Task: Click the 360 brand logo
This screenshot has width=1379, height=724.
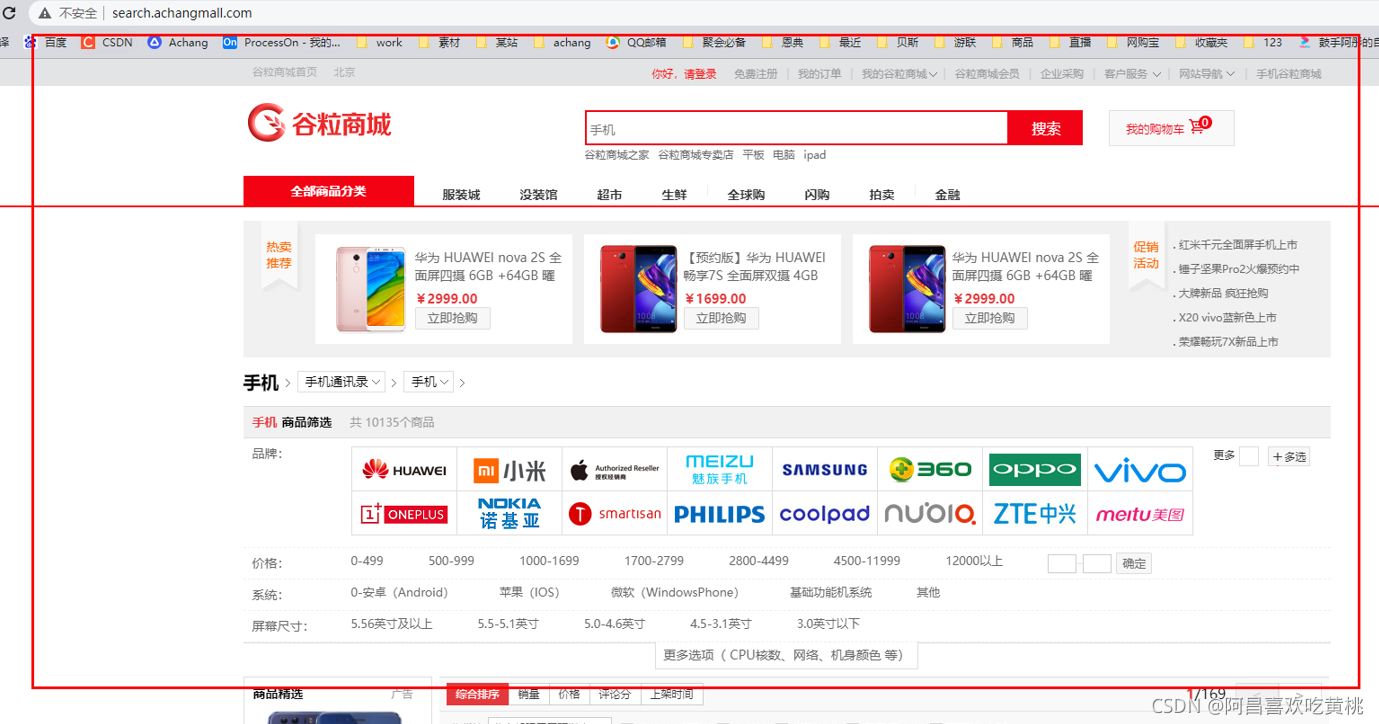Action: [930, 469]
